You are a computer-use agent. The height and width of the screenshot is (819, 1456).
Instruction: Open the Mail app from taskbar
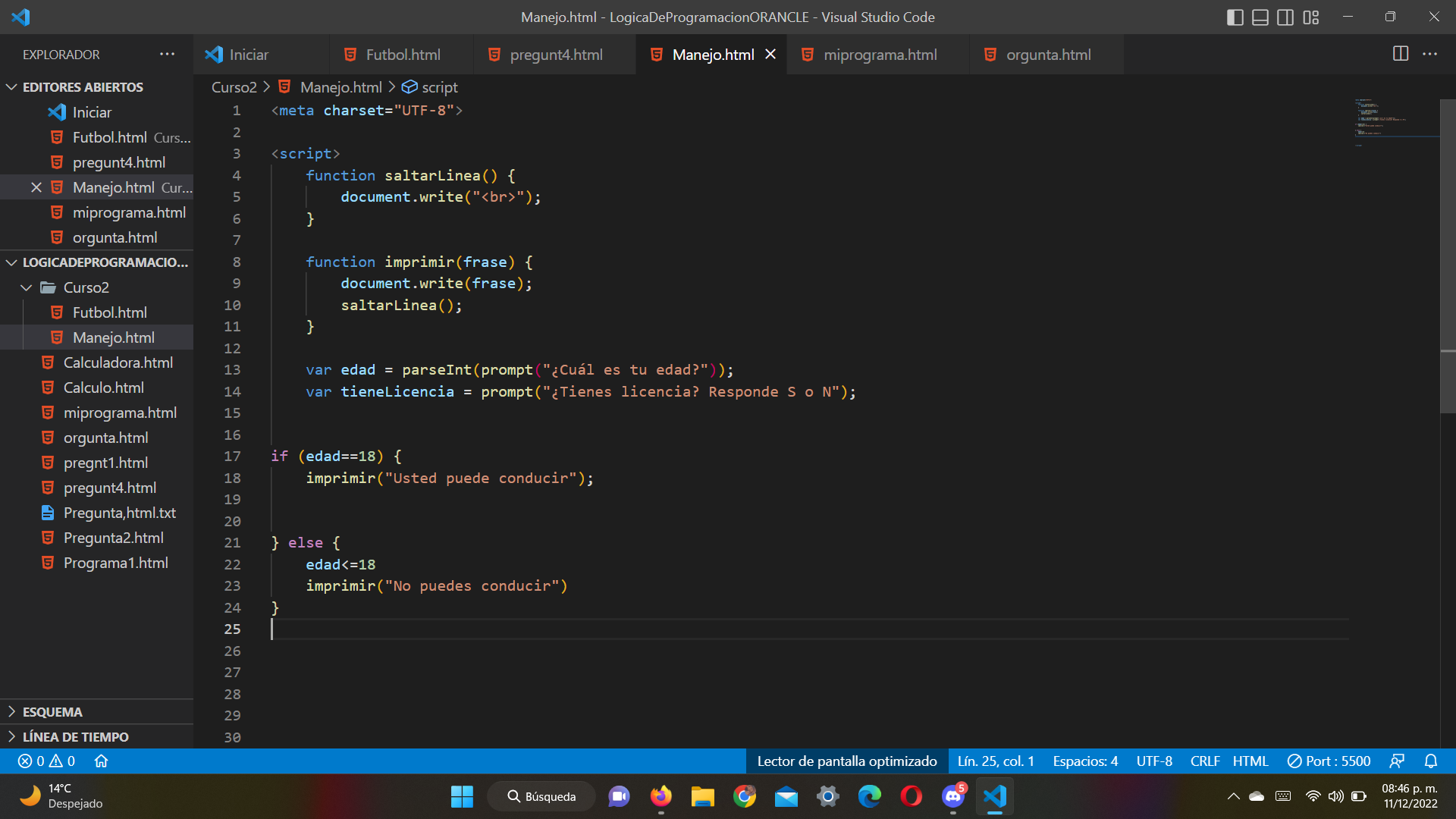point(786,796)
